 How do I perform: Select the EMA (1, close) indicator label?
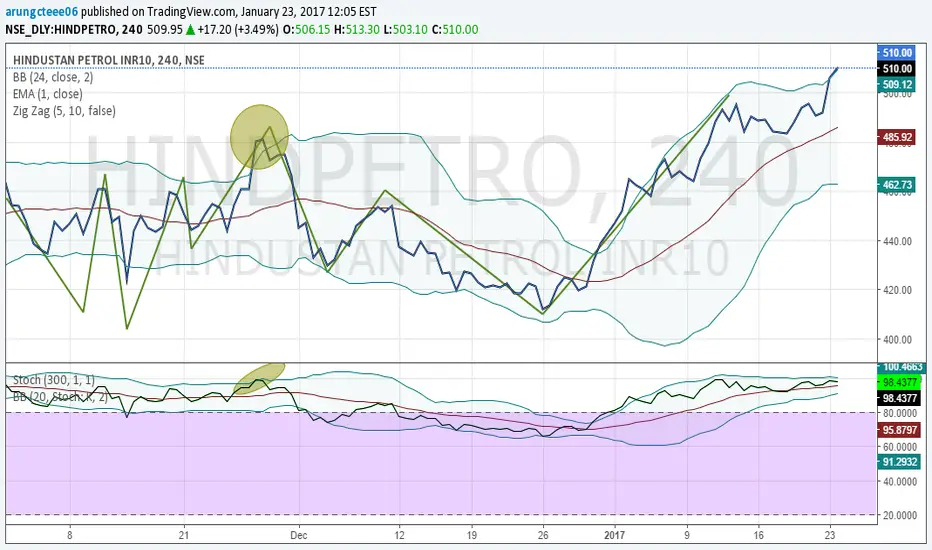tap(48, 94)
